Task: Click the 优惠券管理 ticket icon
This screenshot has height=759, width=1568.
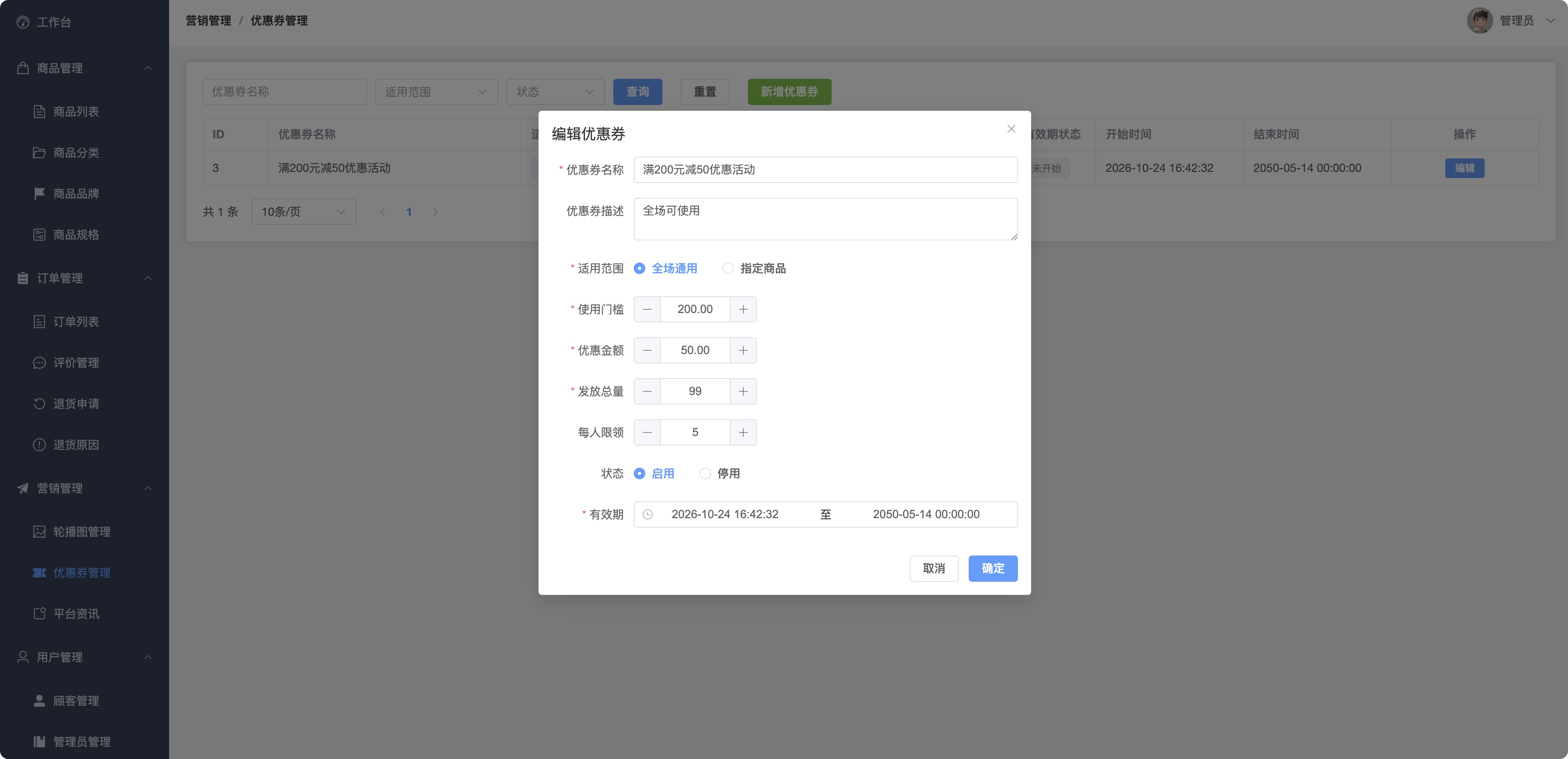Action: coord(39,573)
